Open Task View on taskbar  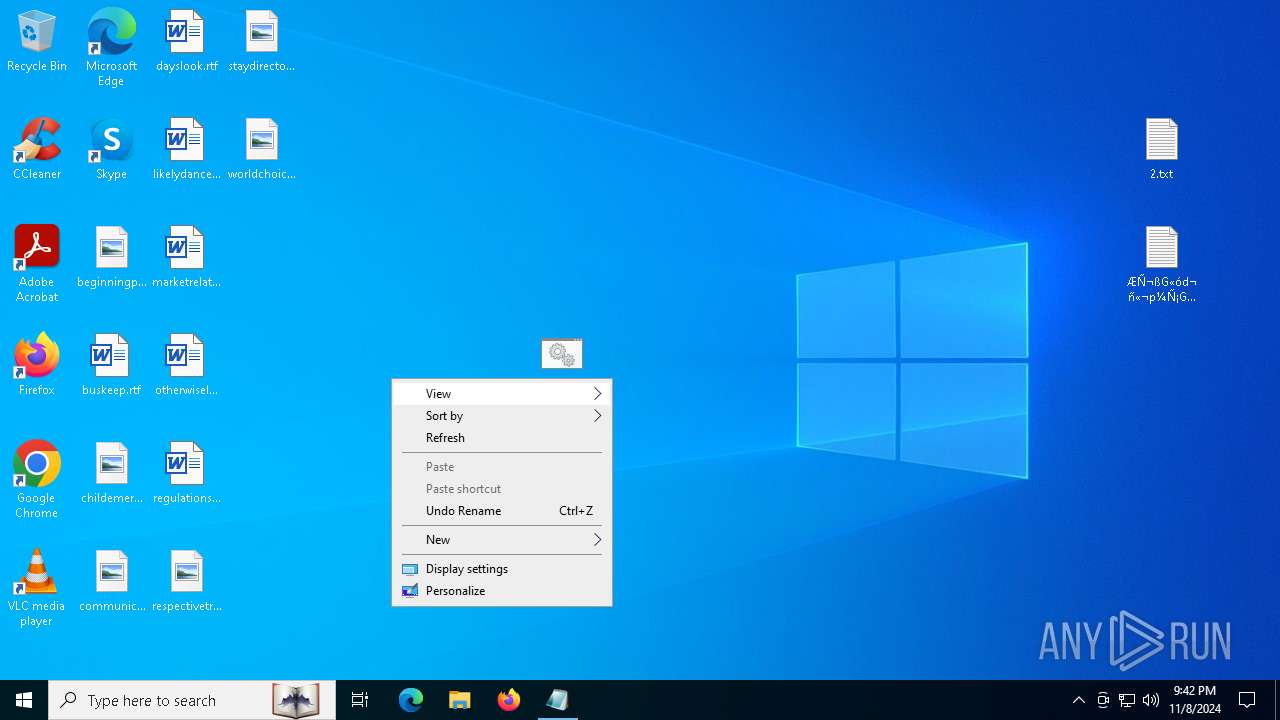tap(360, 700)
